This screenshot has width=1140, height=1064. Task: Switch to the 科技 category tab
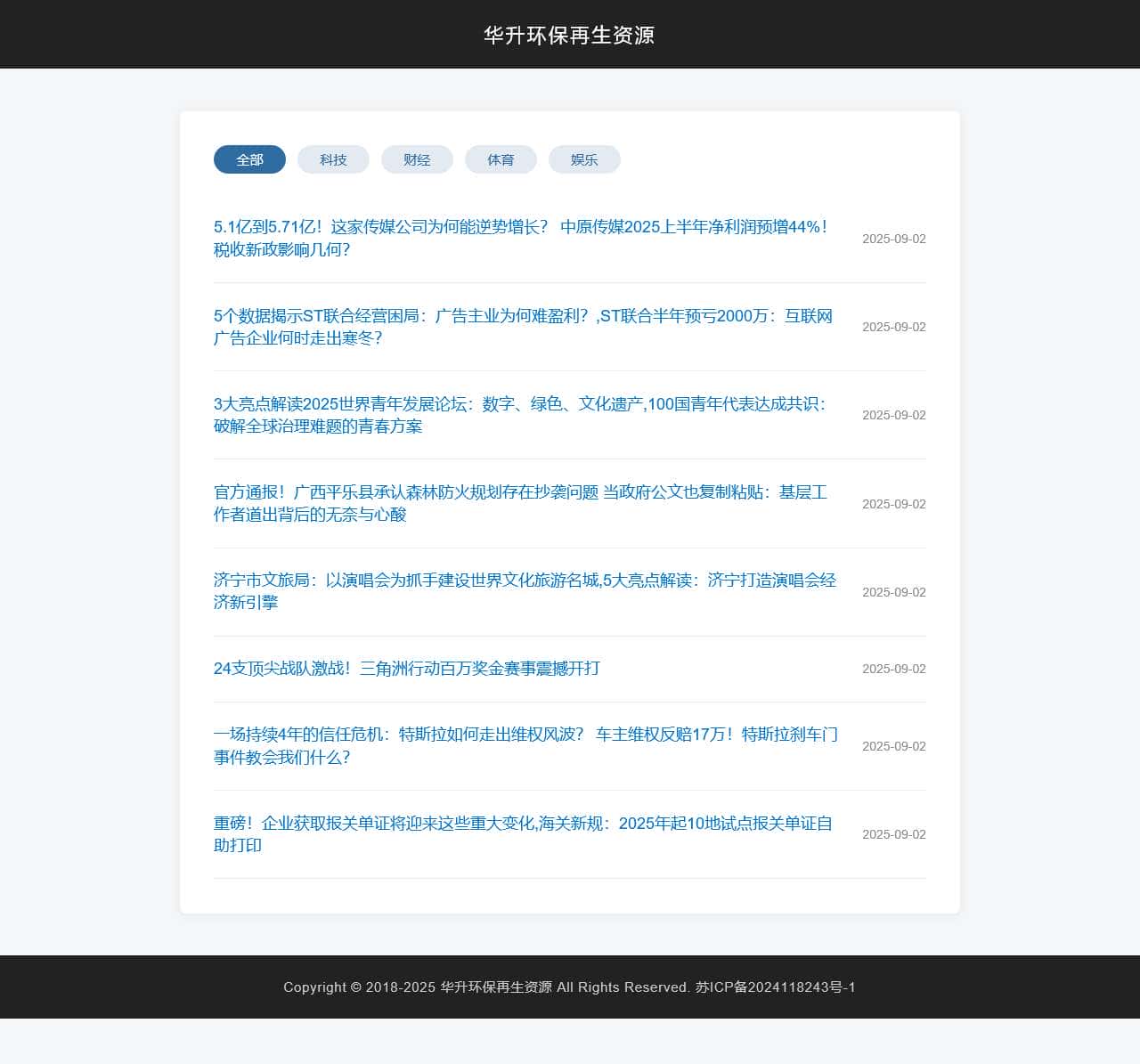click(333, 159)
